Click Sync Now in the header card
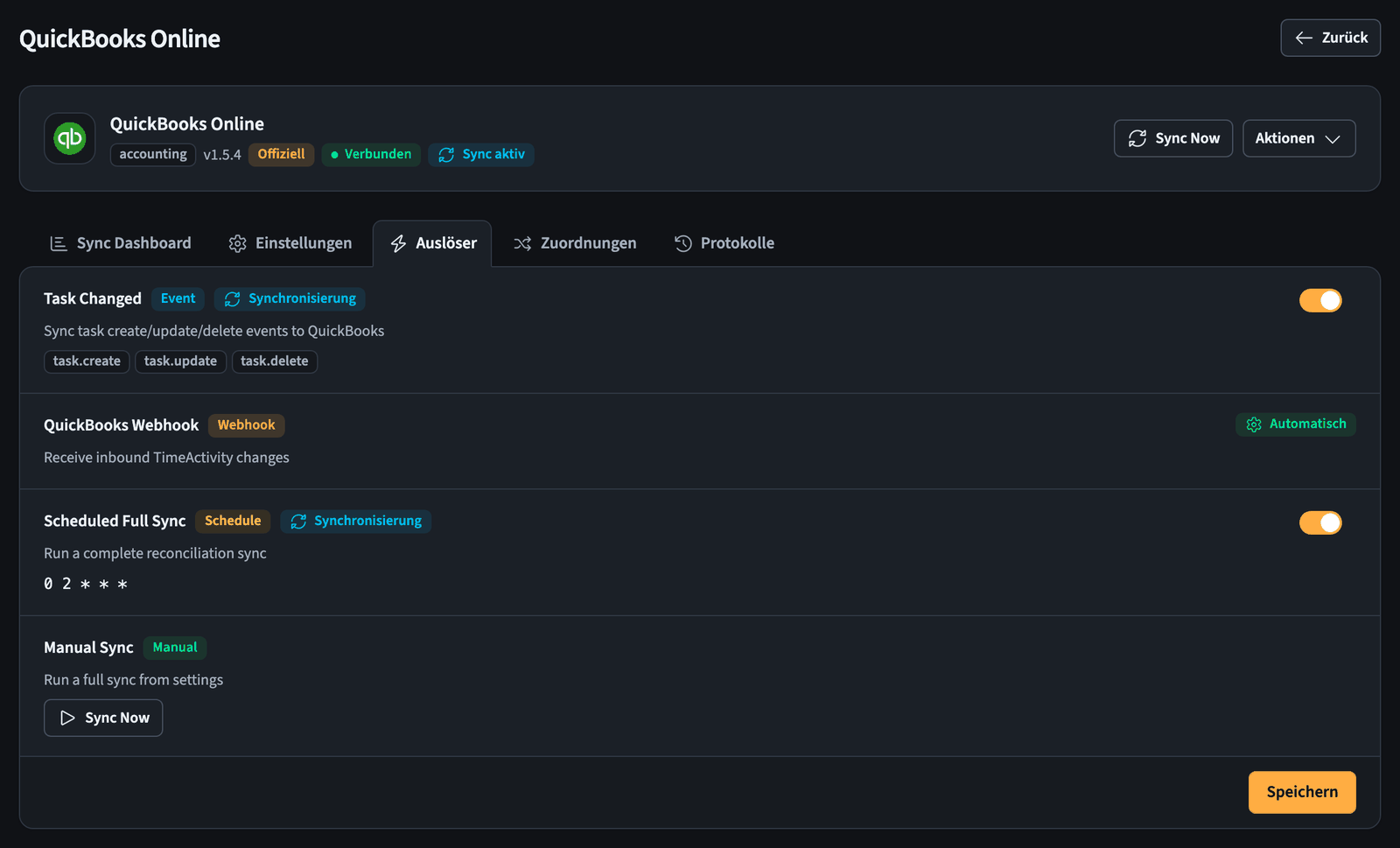 (1172, 138)
